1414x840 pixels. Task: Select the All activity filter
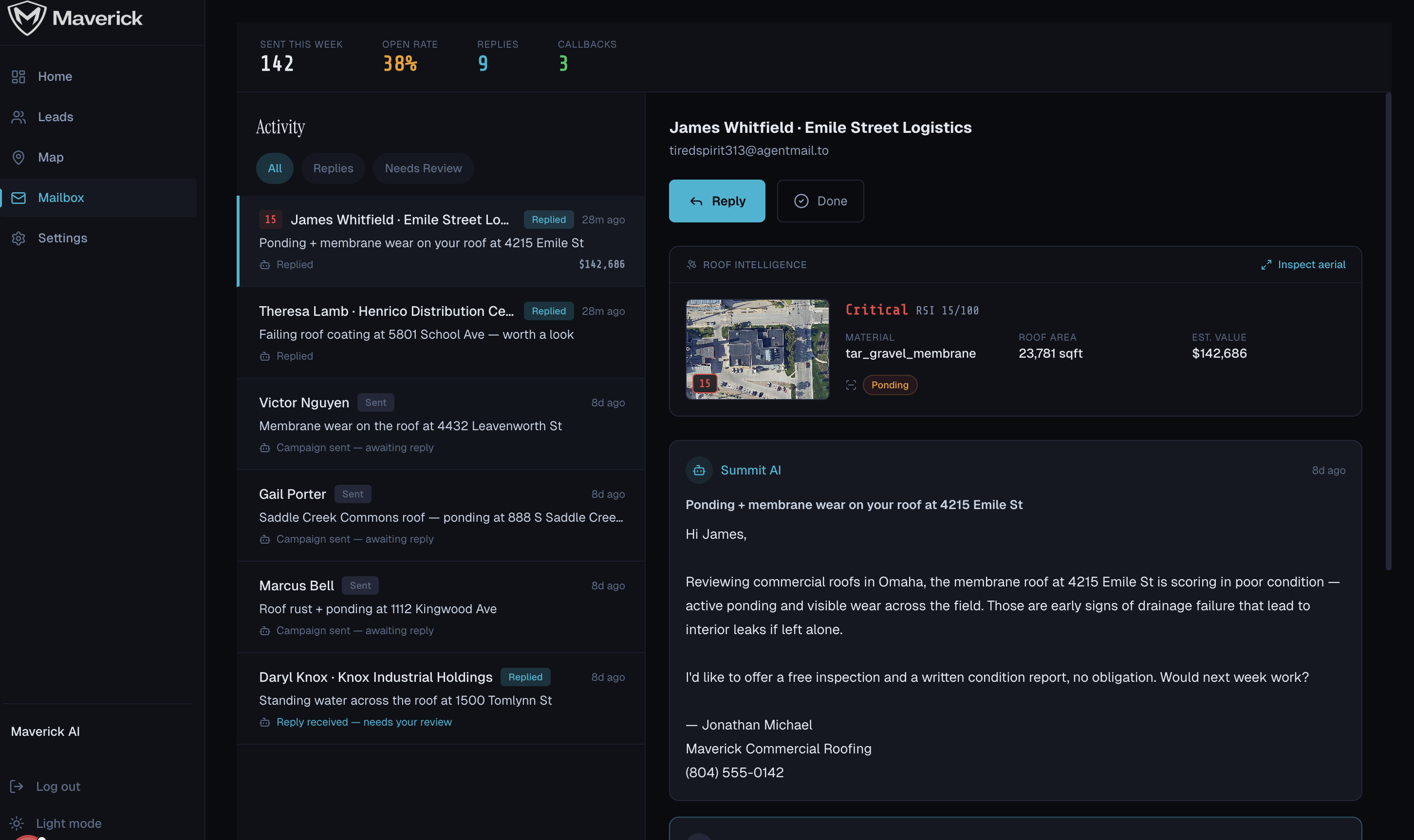tap(275, 168)
